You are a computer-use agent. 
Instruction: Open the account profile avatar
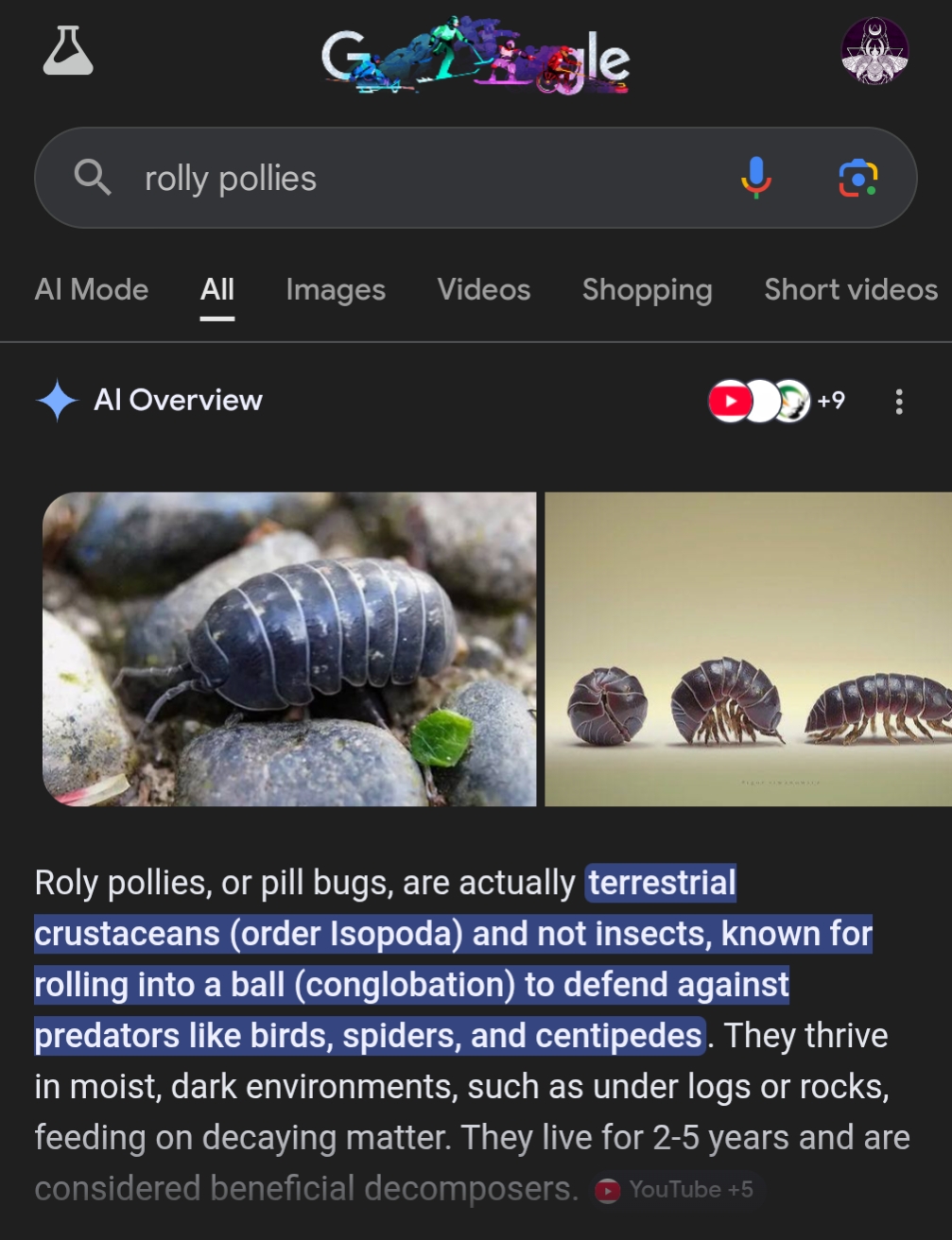874,51
